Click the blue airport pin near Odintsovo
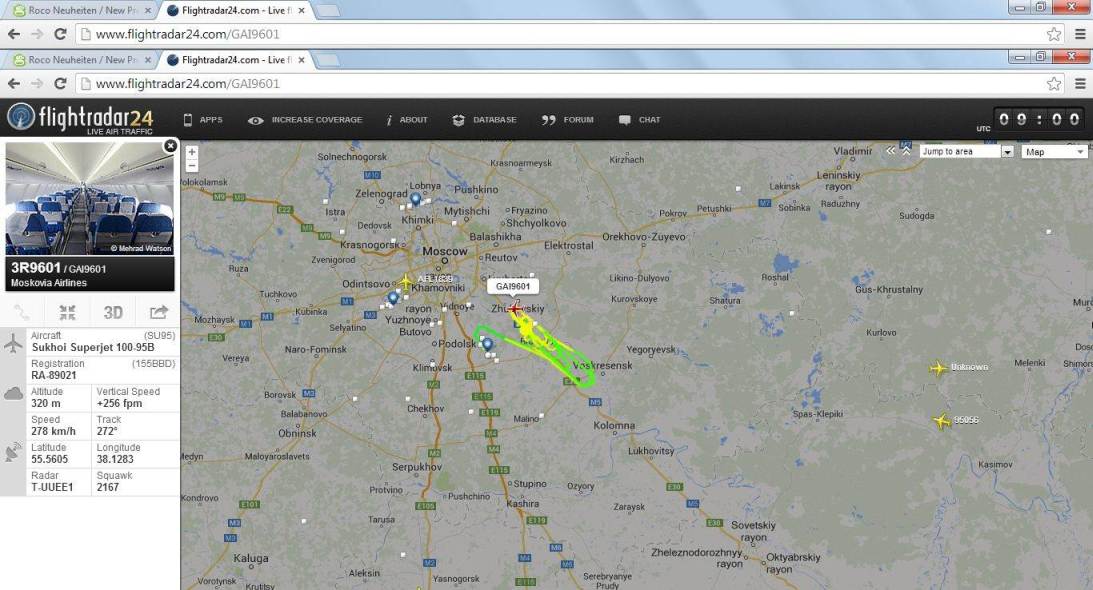 tap(393, 298)
